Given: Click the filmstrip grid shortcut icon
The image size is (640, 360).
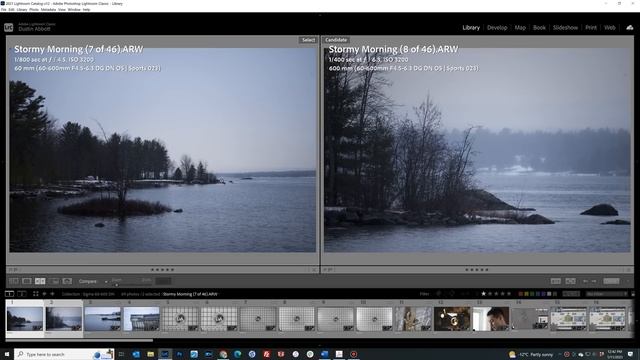Looking at the screenshot, I should [36, 294].
